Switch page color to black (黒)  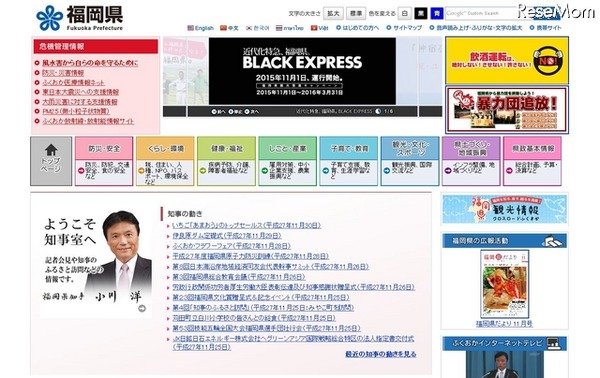pyautogui.click(x=421, y=13)
